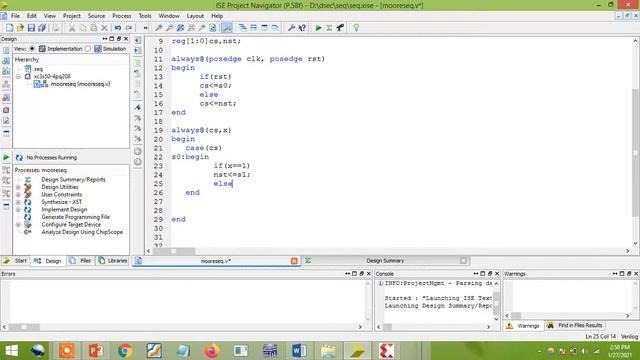The image size is (640, 360).
Task: Open the Layout menu
Action: 195,16
